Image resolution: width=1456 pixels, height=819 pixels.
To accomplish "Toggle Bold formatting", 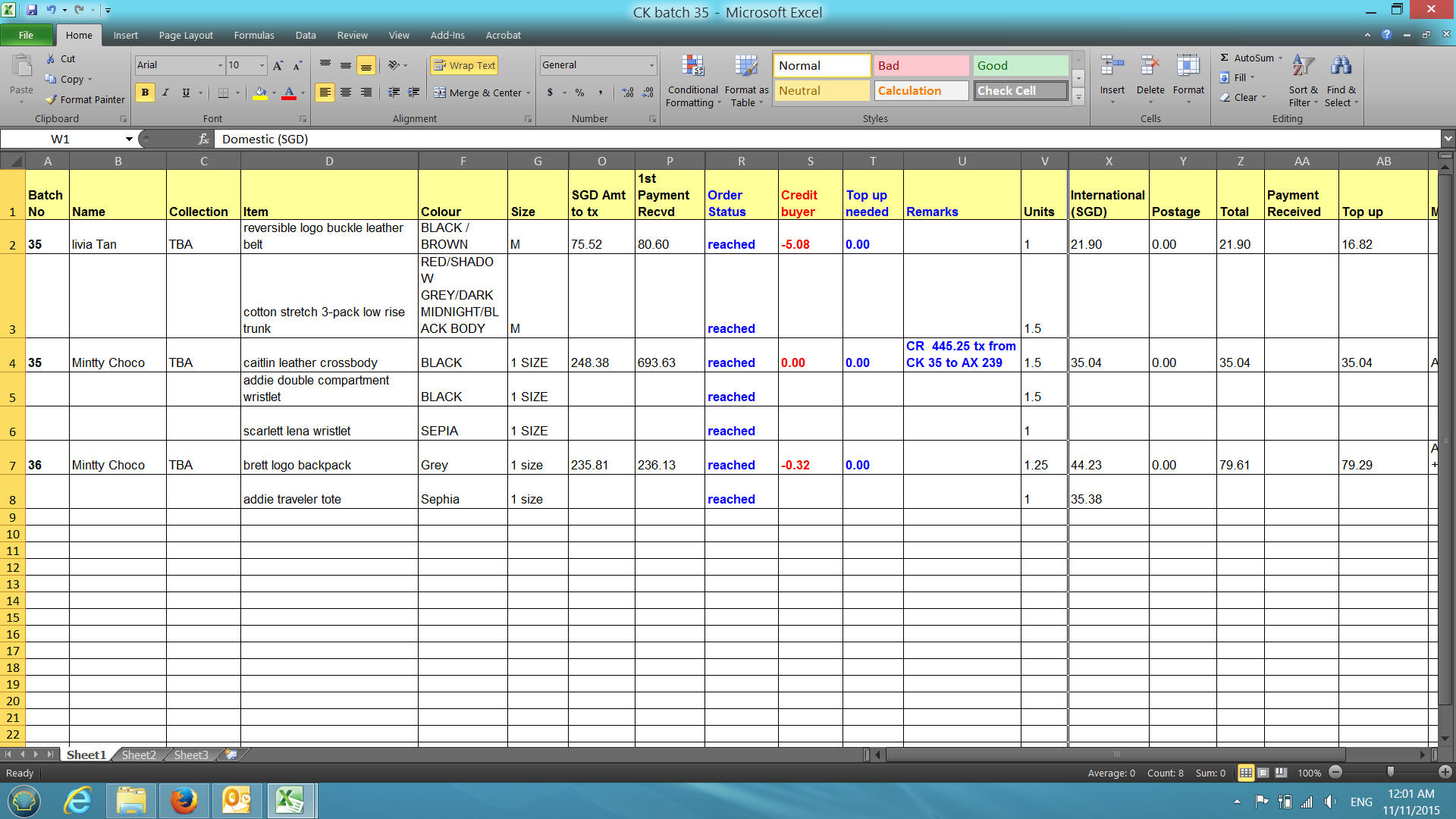I will coord(145,93).
